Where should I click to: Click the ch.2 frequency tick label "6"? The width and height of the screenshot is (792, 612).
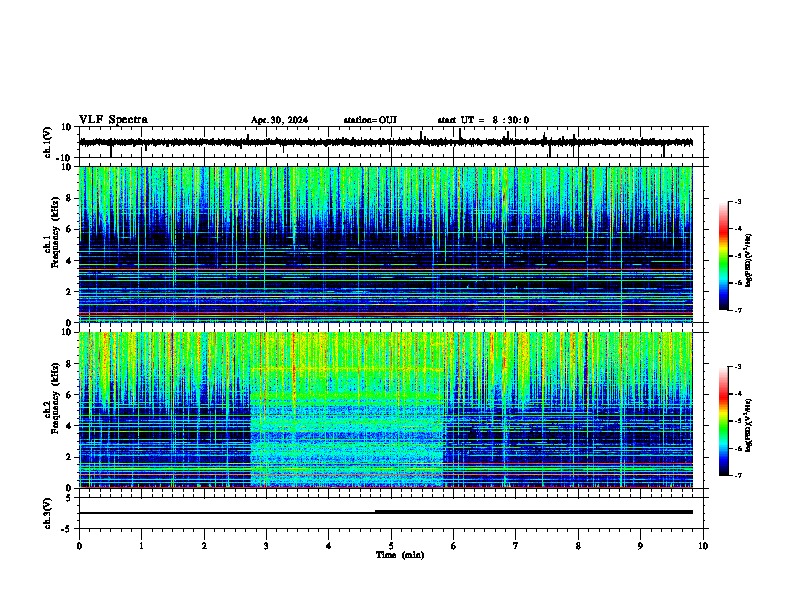(x=69, y=394)
